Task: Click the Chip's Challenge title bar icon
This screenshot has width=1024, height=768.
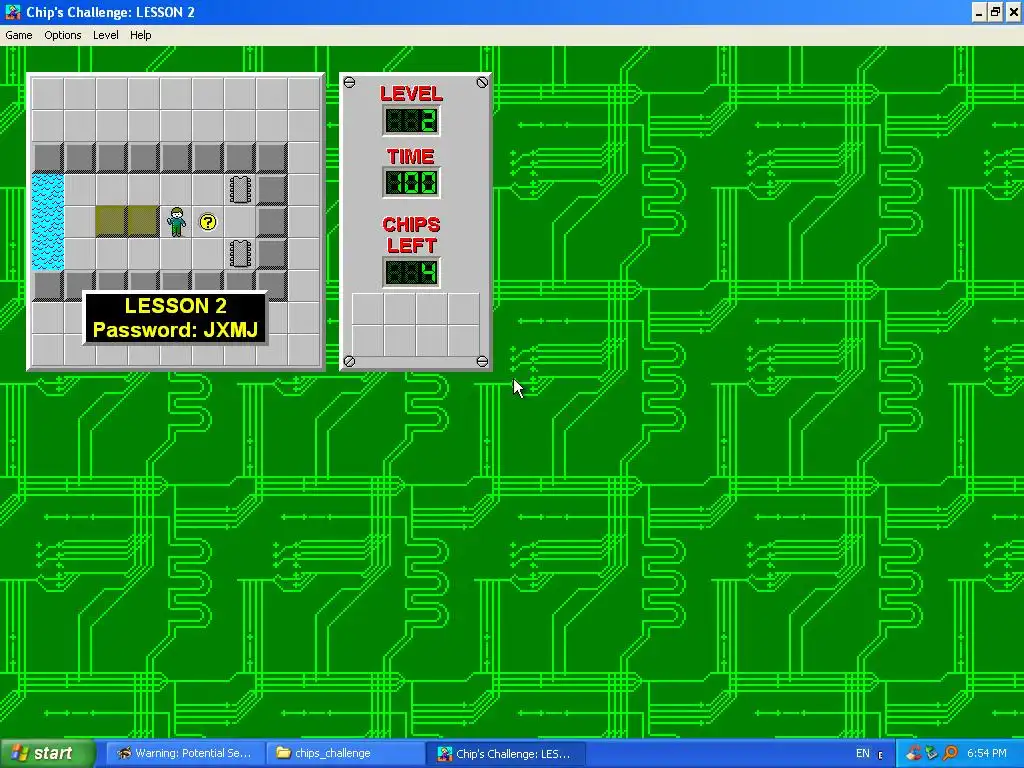Action: pyautogui.click(x=12, y=12)
